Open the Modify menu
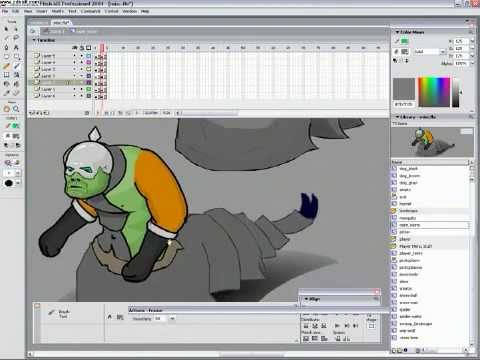Viewport: 480px width, 360px height. (58, 11)
